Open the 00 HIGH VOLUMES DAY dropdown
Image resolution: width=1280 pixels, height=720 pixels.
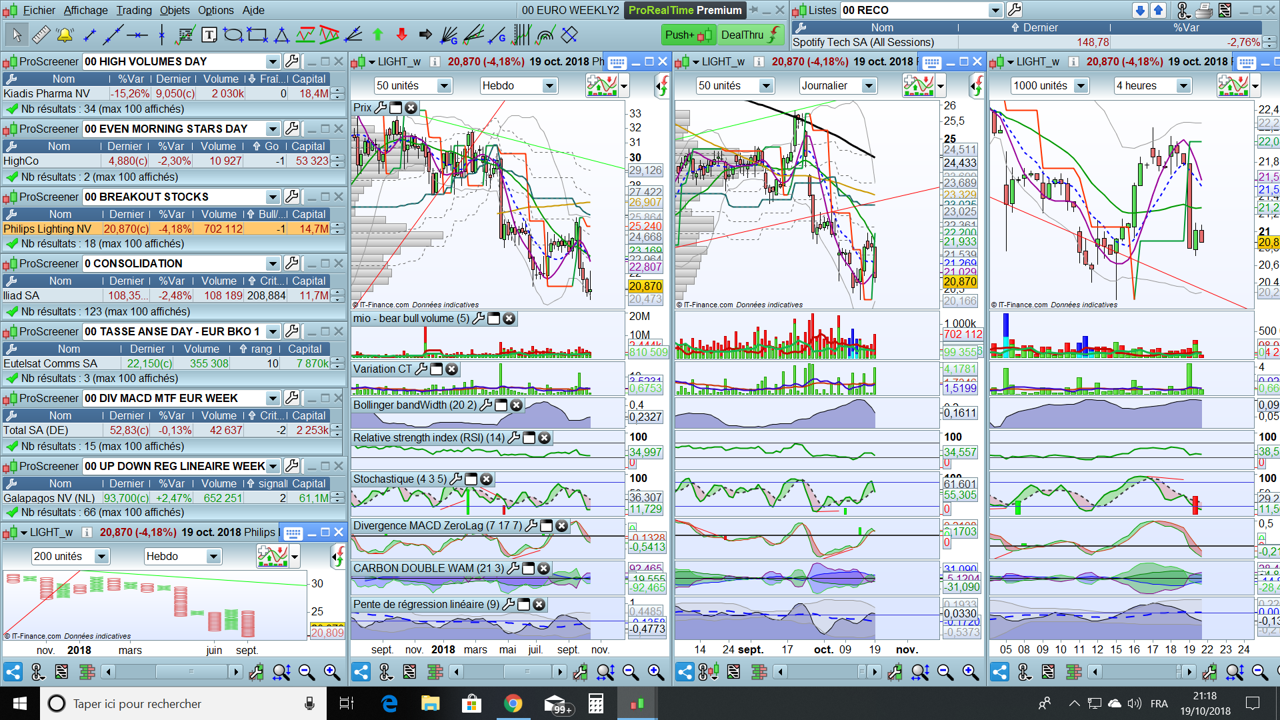(272, 62)
